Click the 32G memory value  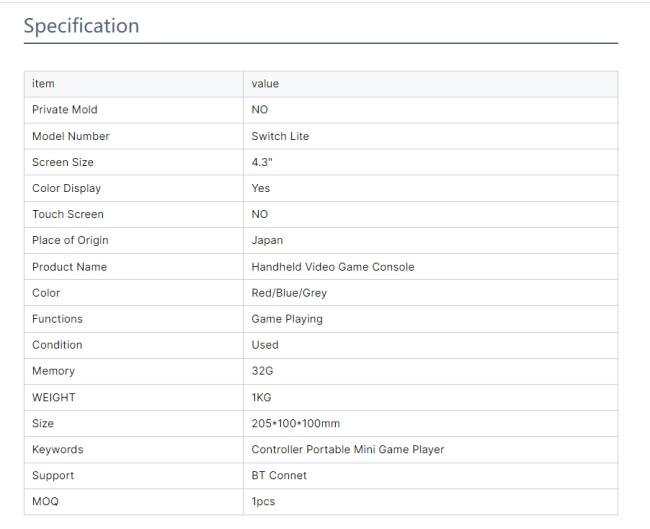[x=262, y=371]
